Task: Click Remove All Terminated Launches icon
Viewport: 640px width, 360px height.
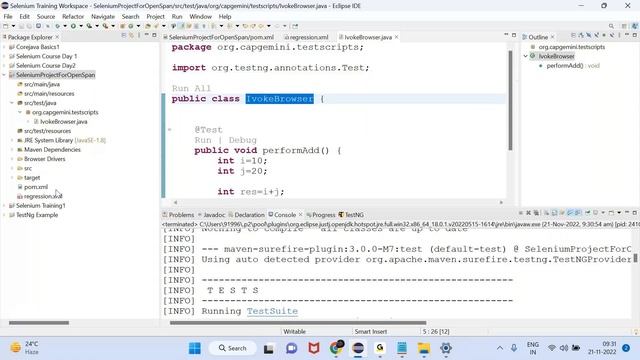Action: (x=536, y=213)
